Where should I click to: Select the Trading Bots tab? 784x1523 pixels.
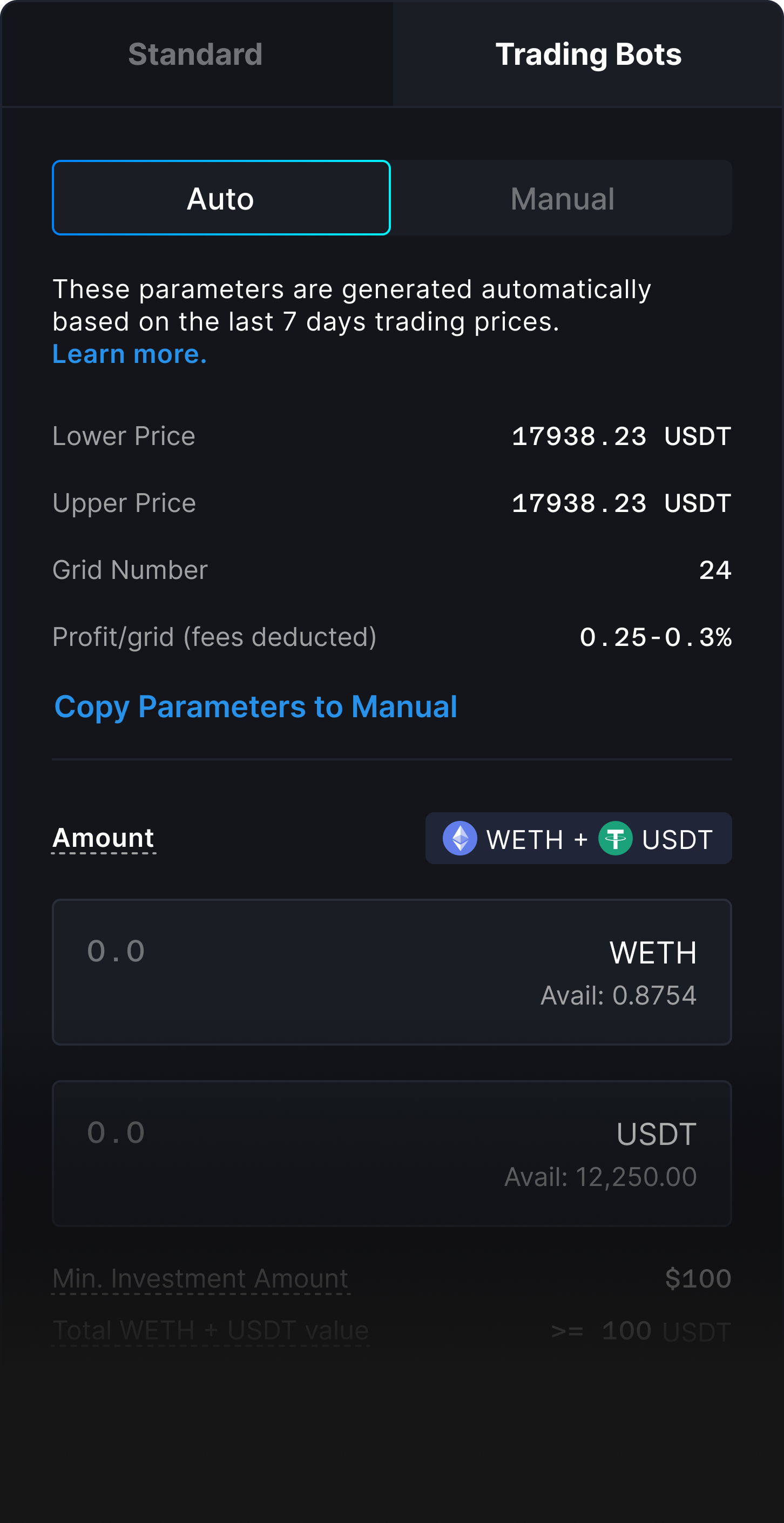(589, 55)
